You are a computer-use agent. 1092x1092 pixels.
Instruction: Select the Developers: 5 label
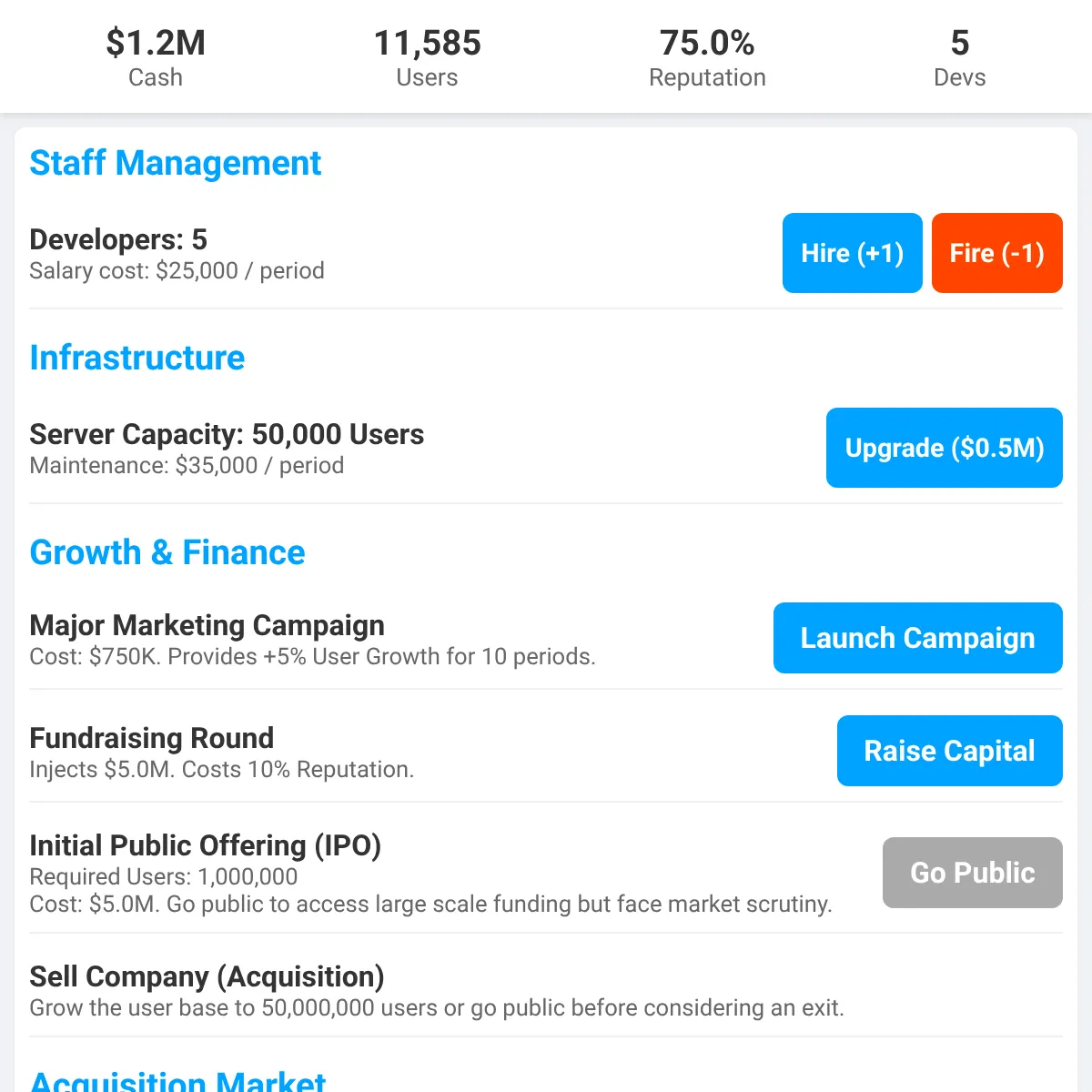[x=118, y=239]
